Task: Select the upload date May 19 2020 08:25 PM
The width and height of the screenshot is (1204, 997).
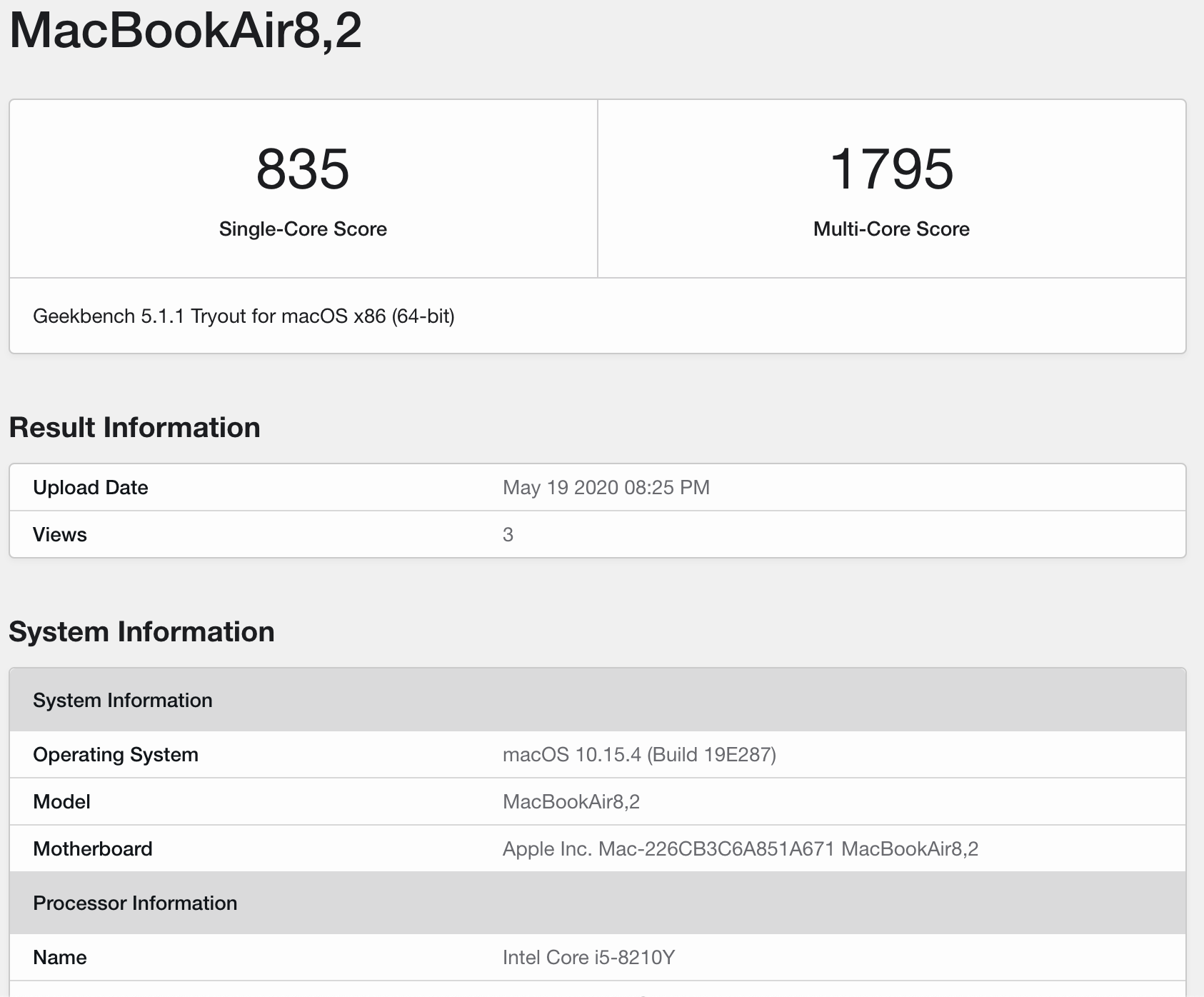Action: (x=606, y=487)
